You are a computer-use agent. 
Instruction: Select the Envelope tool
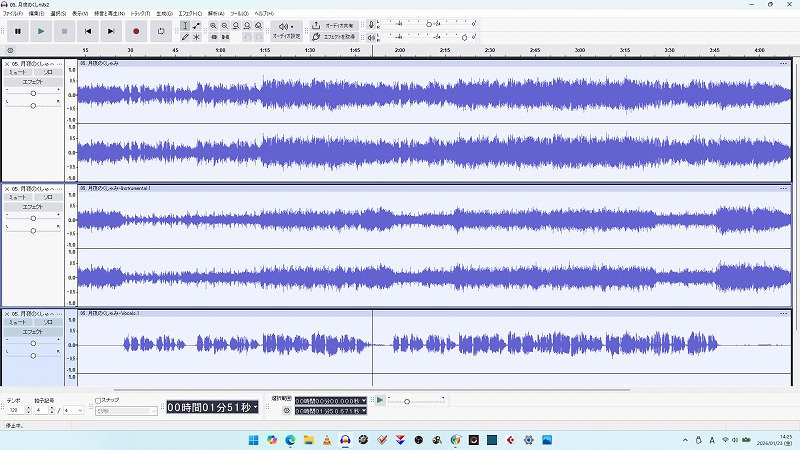click(x=196, y=25)
